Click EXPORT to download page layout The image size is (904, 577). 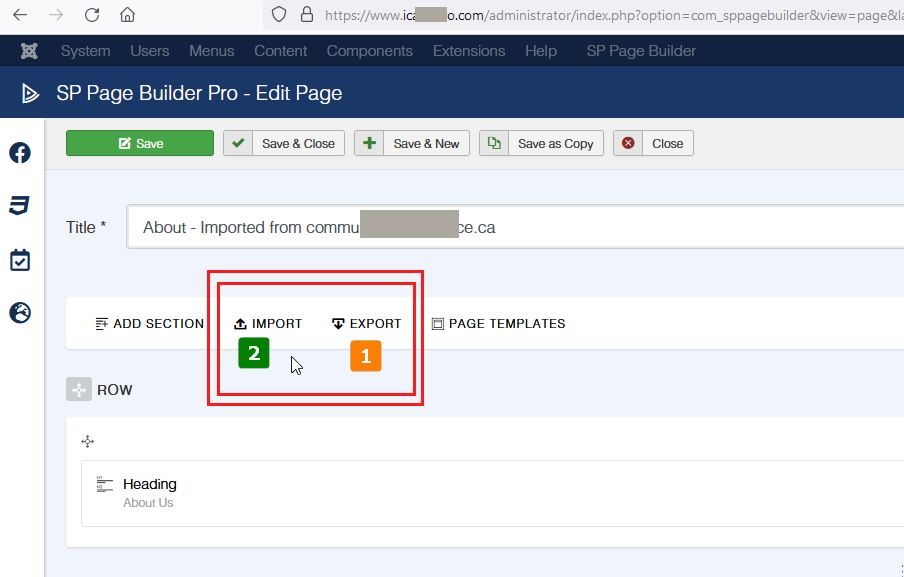coord(367,323)
